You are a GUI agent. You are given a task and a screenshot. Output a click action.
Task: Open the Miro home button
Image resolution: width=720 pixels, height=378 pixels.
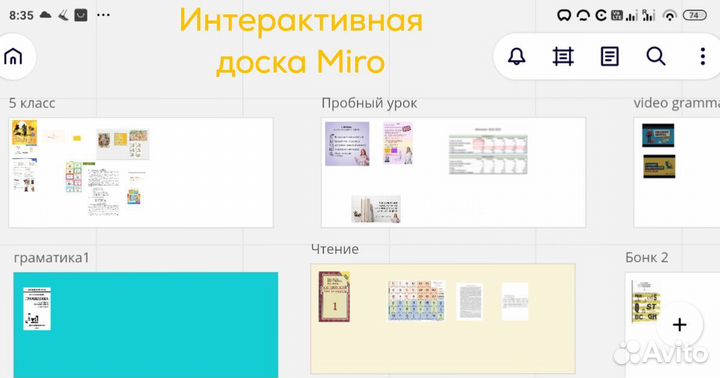pyautogui.click(x=13, y=57)
